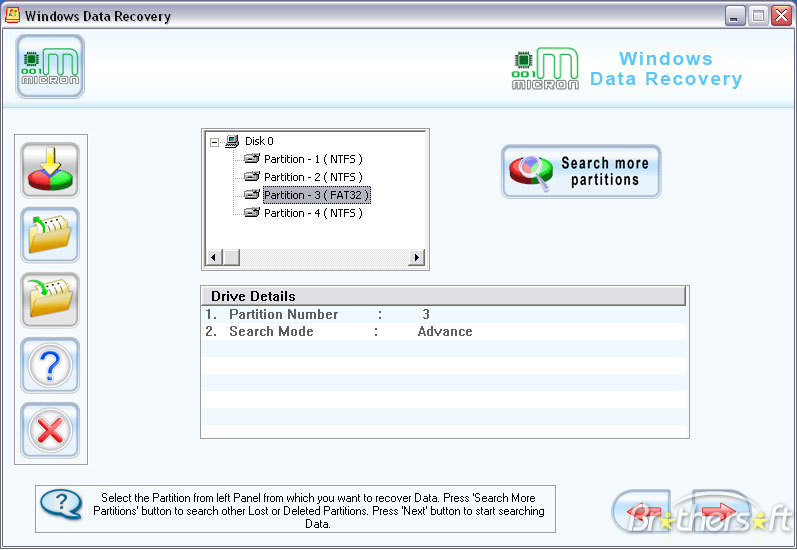The width and height of the screenshot is (797, 550).
Task: Click the Next red right arrow button
Action: 720,511
